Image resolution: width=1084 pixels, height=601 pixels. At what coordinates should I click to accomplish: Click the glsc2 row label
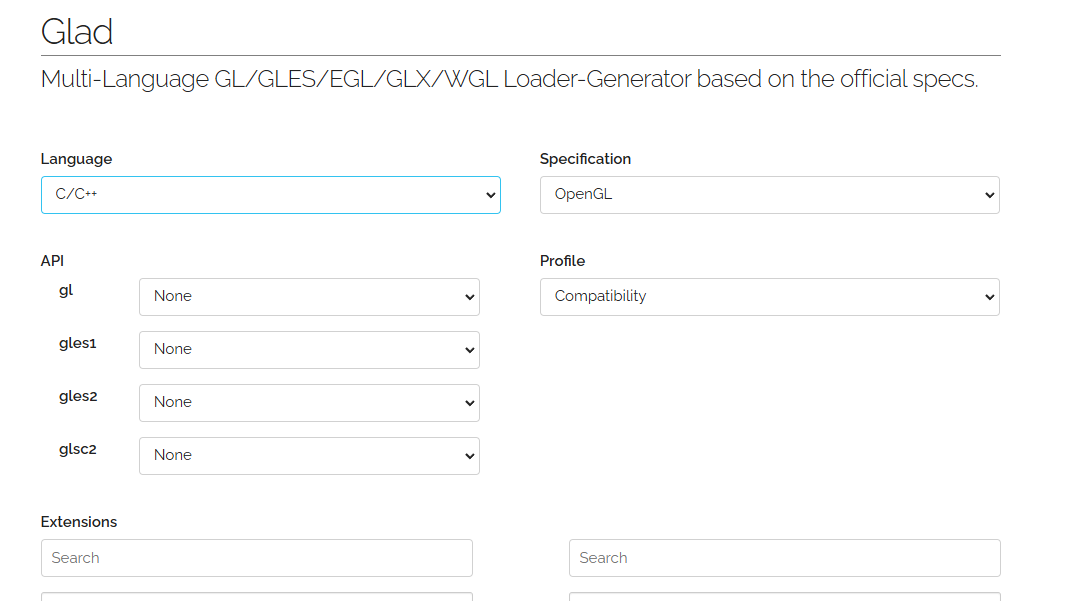pyautogui.click(x=78, y=449)
